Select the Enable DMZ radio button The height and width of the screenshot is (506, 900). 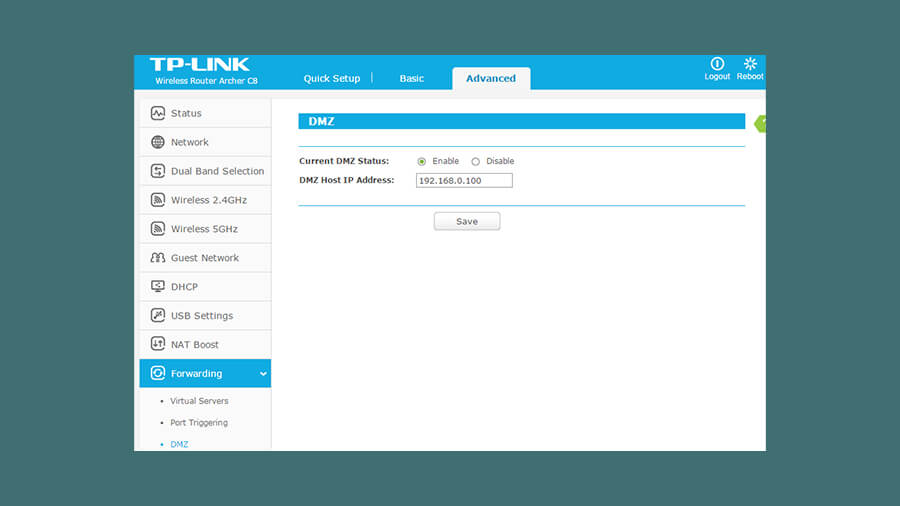click(422, 162)
